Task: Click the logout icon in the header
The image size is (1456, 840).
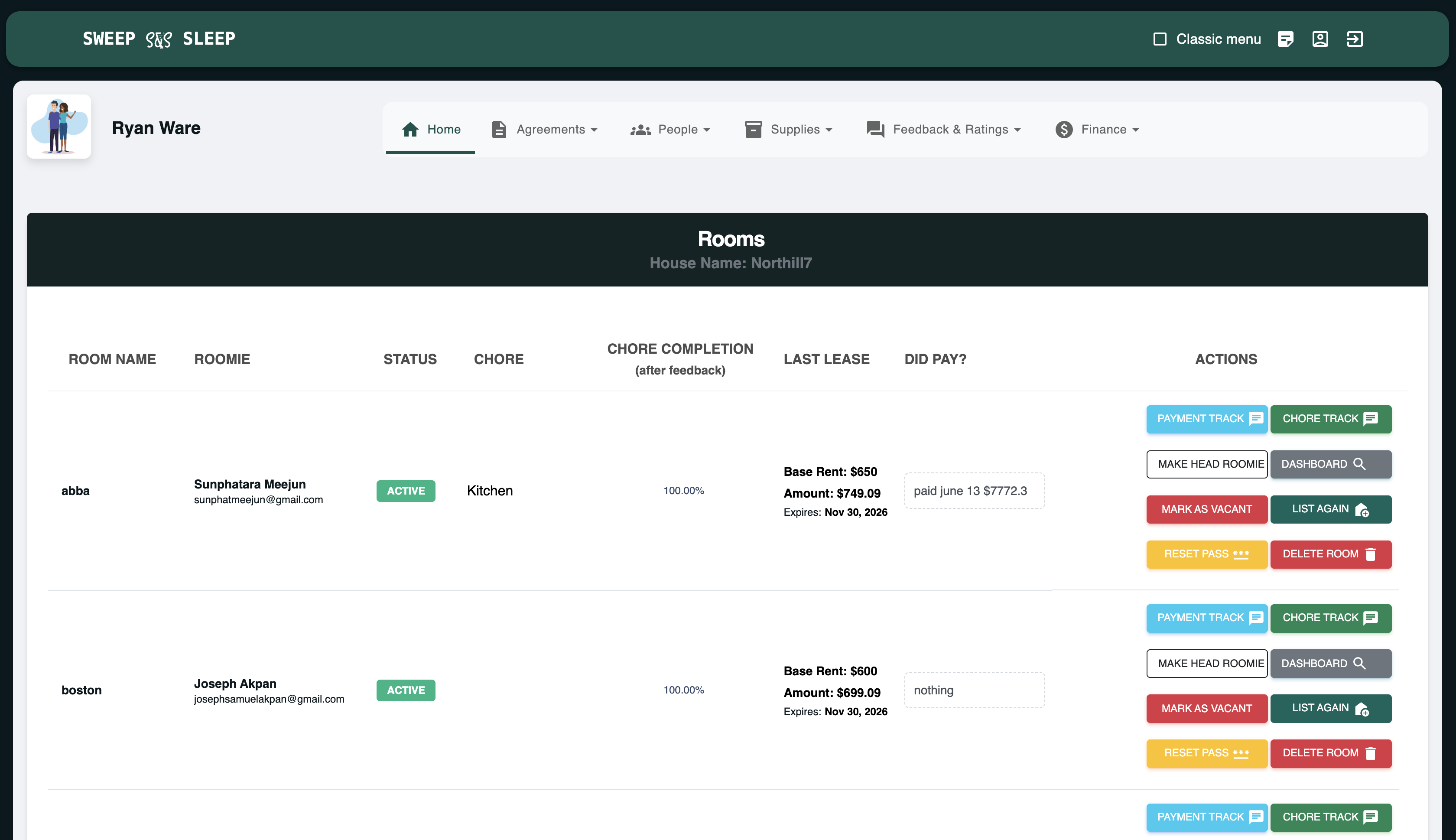Action: pos(1355,39)
